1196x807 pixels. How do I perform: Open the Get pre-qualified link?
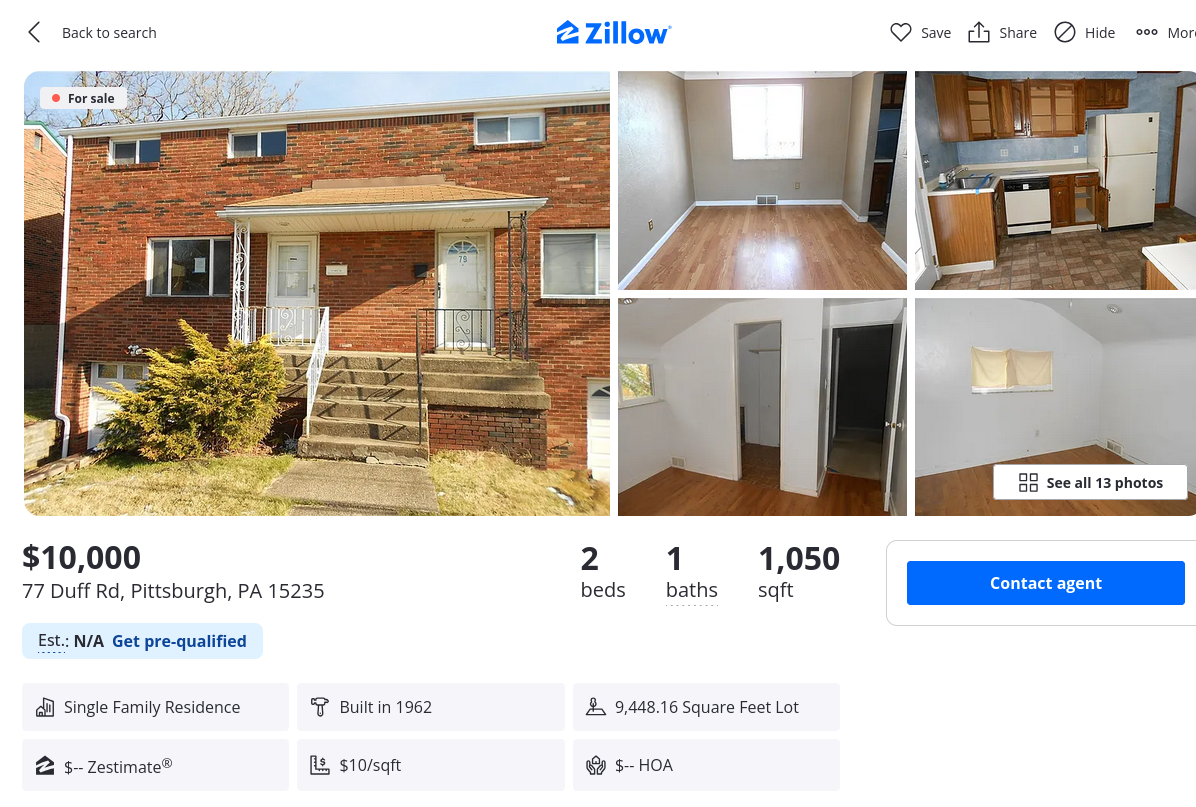coord(179,641)
